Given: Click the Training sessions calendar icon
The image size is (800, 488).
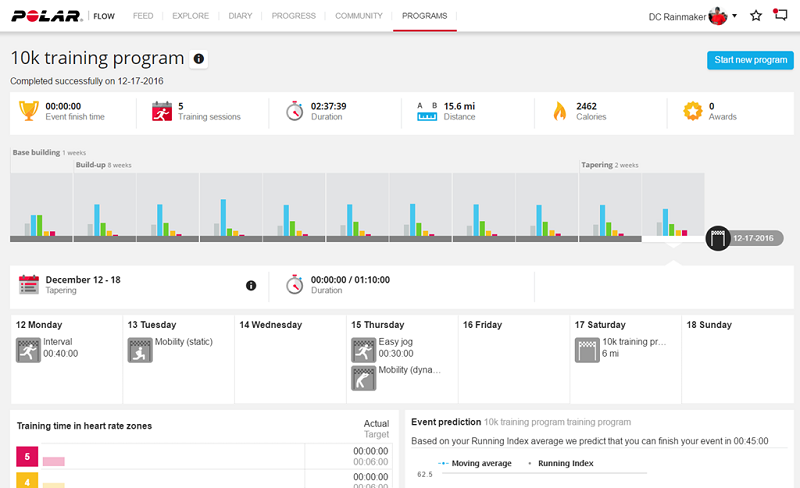Looking at the screenshot, I should [x=162, y=111].
